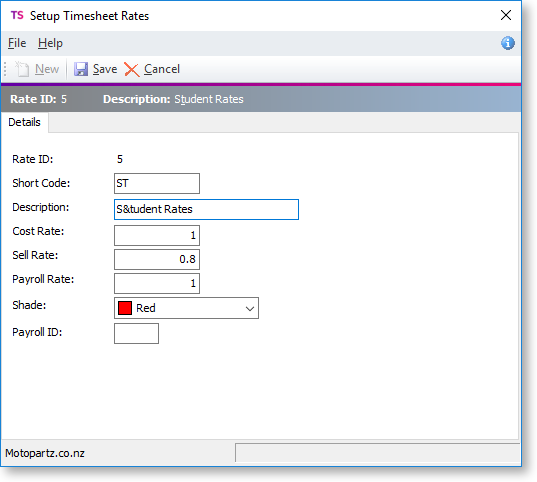Click the Cancel button label
Viewport: 537px width, 482px height.
[x=162, y=69]
